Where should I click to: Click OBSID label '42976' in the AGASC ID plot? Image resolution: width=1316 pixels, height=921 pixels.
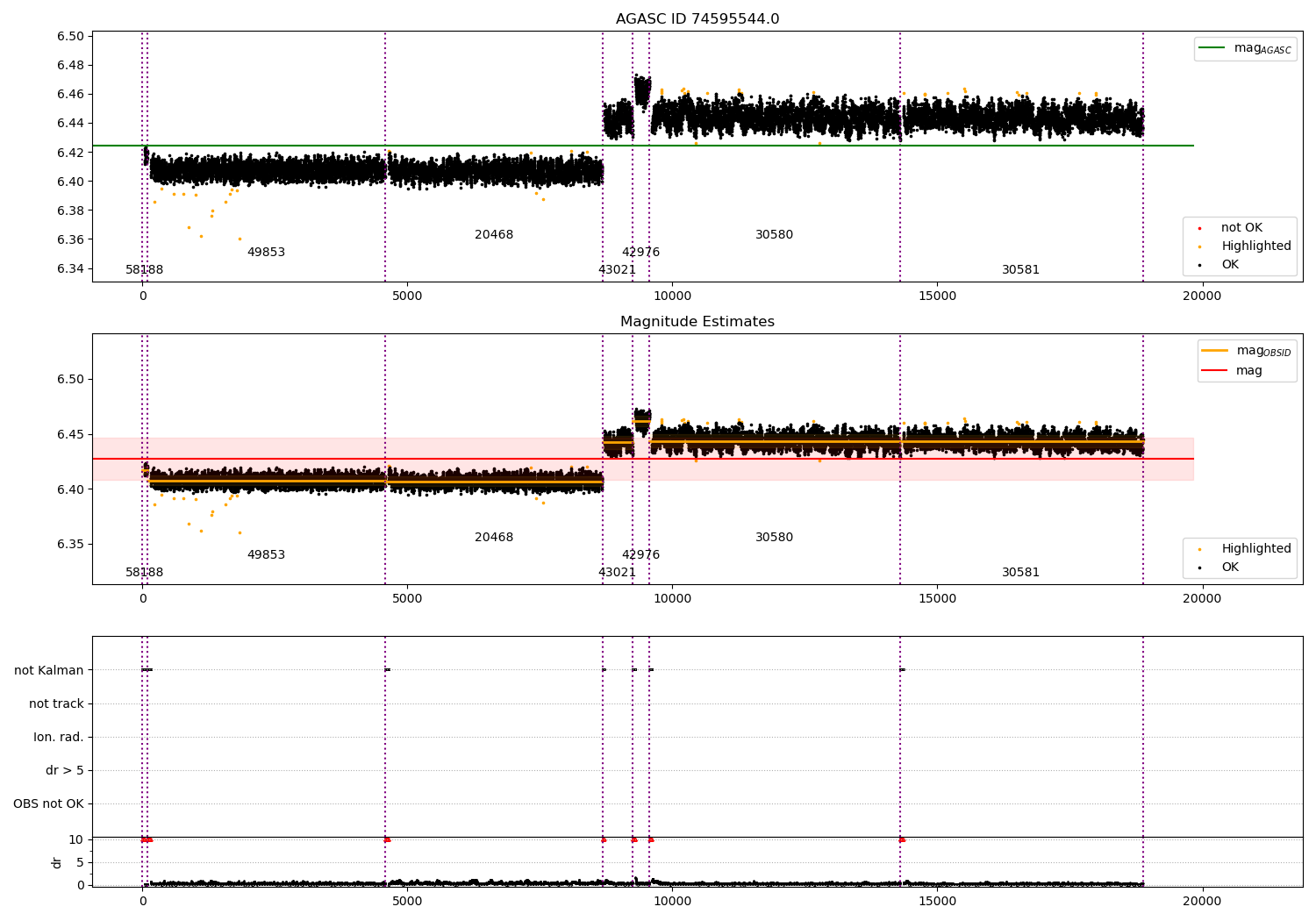(x=640, y=253)
